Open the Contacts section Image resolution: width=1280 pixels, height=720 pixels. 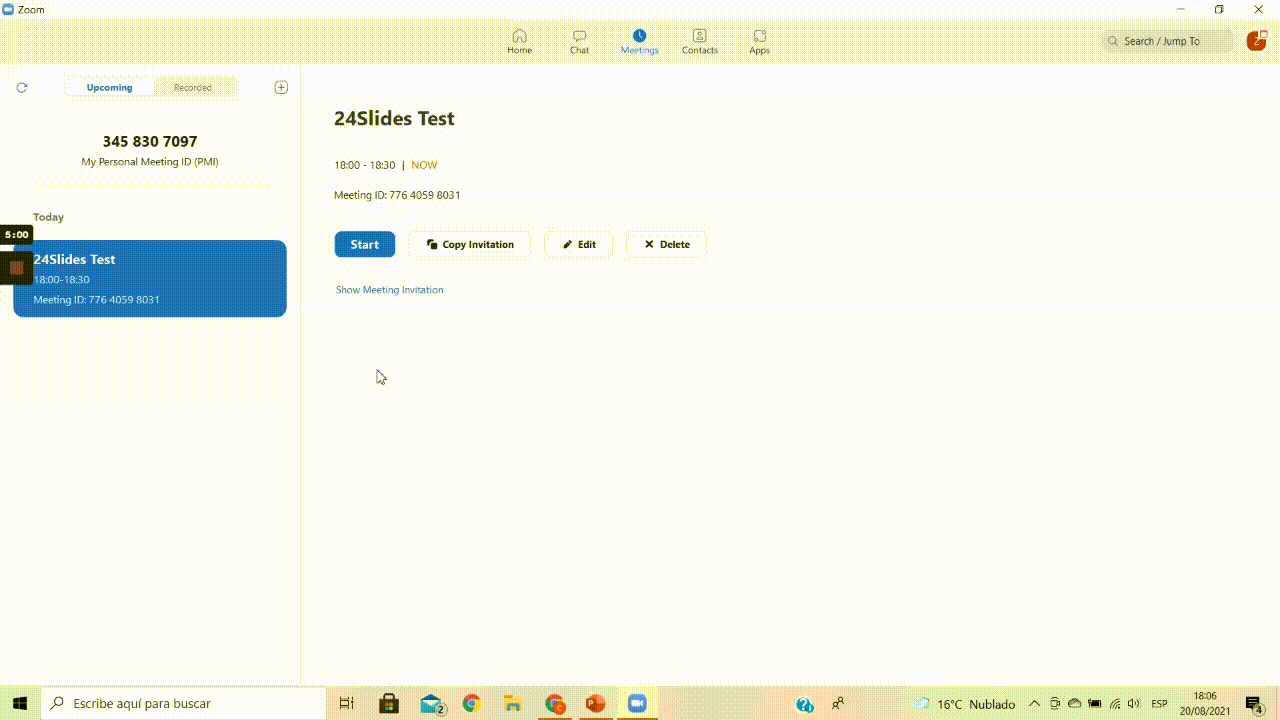pyautogui.click(x=699, y=41)
